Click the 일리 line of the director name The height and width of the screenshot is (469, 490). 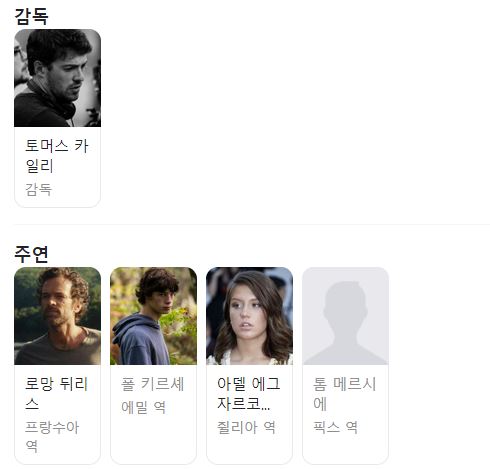[39, 166]
